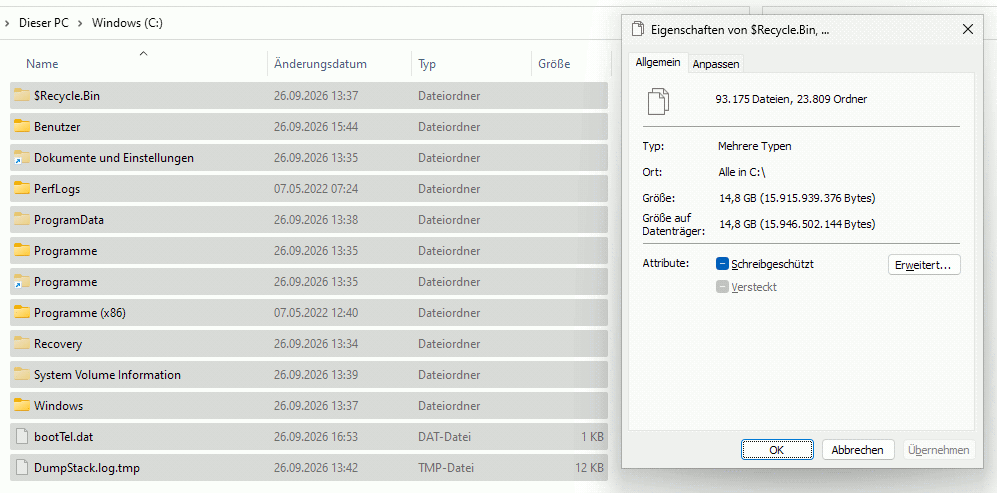Select the row named Benutzer
997x493 pixels.
coord(309,127)
